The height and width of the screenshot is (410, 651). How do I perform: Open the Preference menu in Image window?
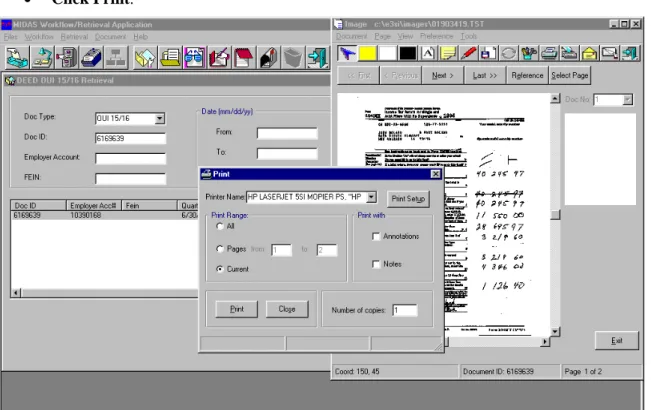pyautogui.click(x=436, y=36)
